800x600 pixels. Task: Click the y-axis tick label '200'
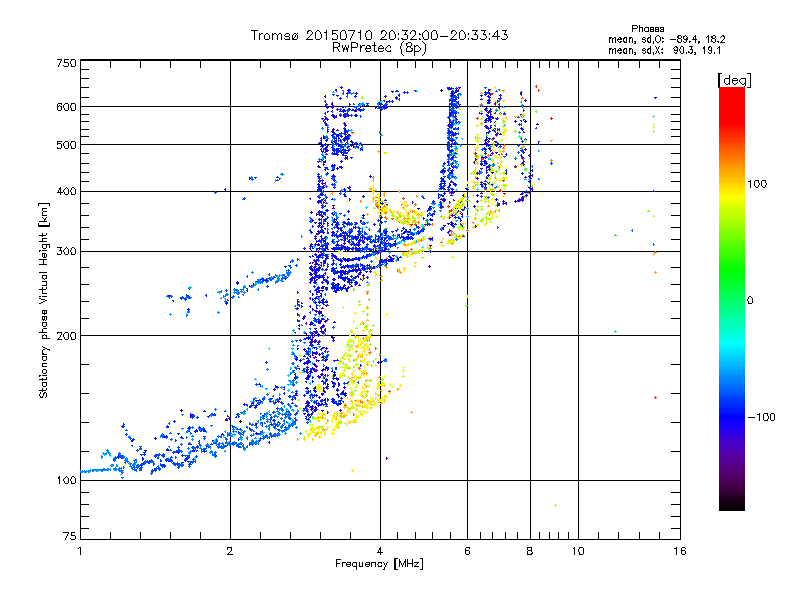coord(67,336)
